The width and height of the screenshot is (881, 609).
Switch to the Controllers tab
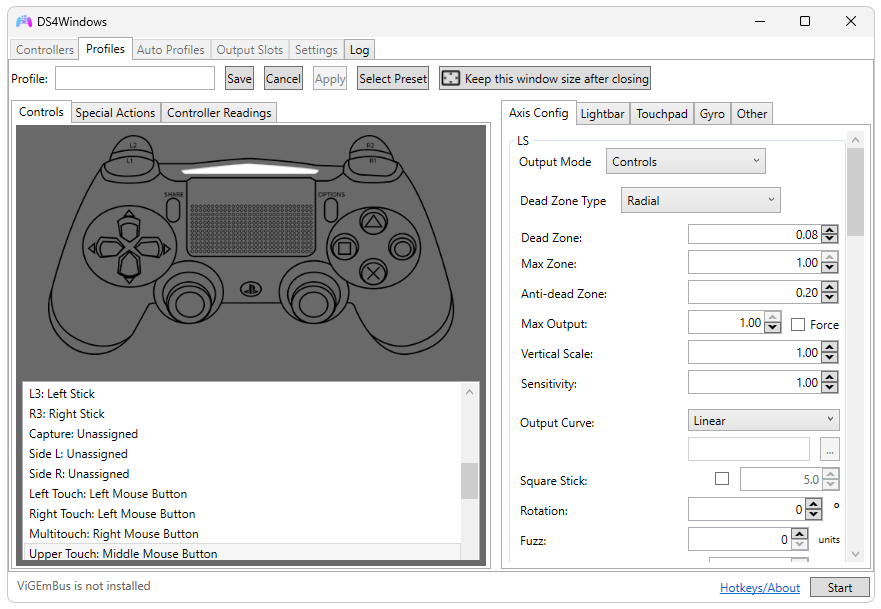point(44,49)
